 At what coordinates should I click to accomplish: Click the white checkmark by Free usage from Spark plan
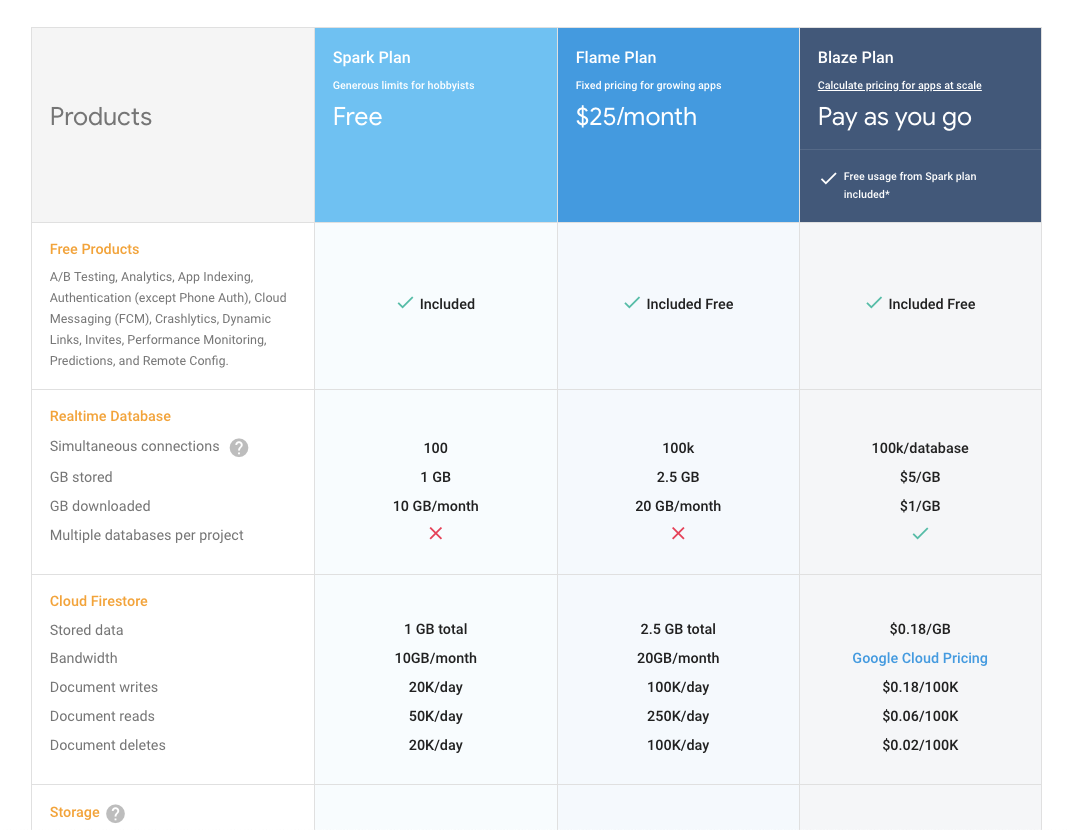pos(828,178)
